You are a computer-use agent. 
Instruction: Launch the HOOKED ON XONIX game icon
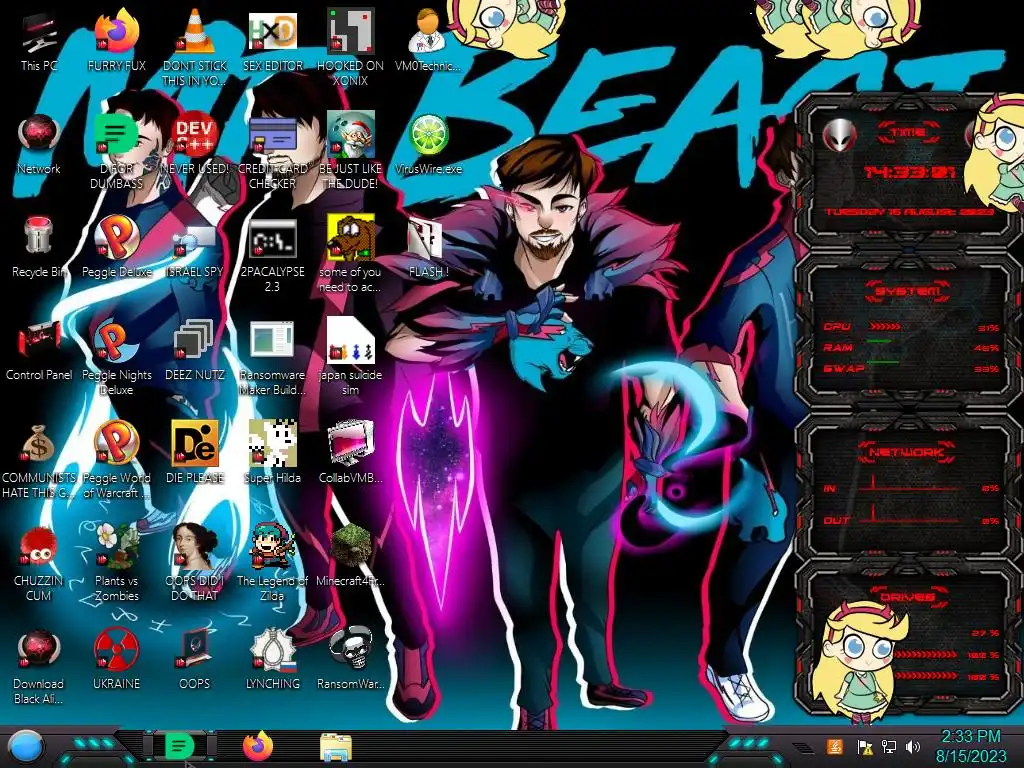click(350, 47)
